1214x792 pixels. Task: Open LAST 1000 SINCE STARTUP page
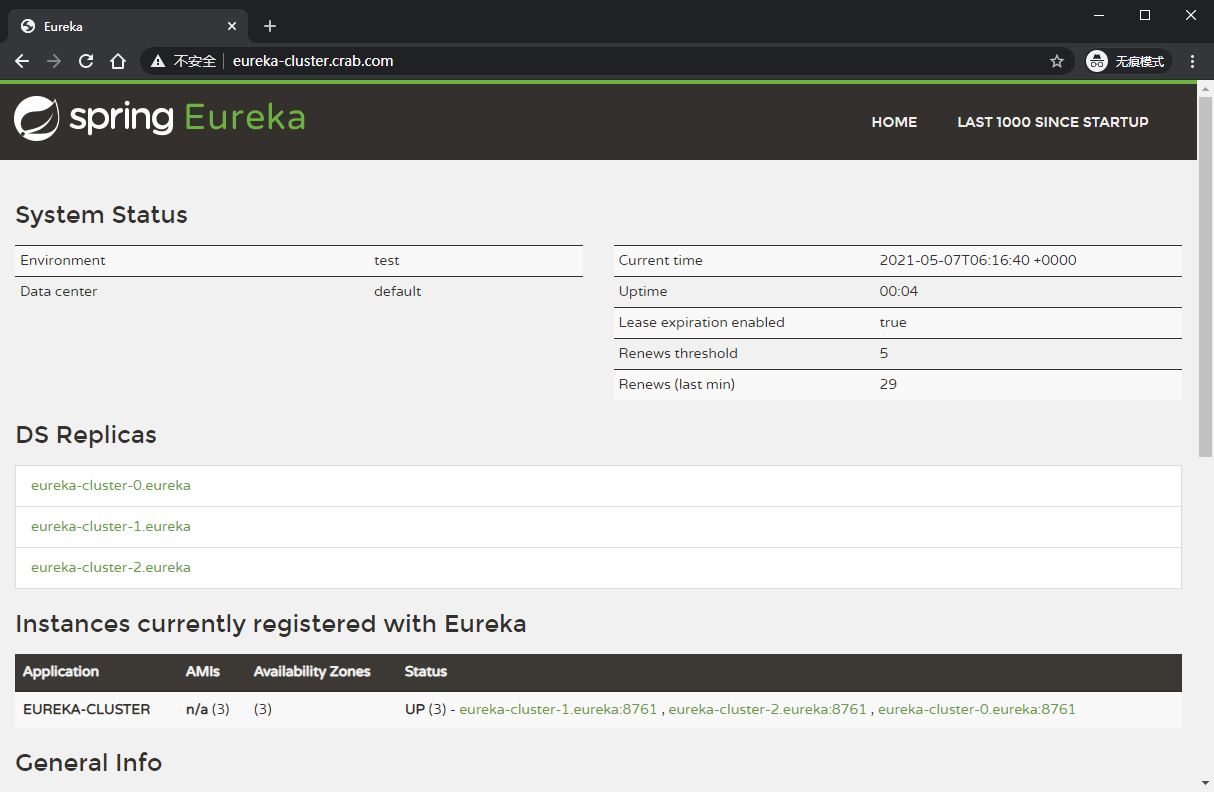coord(1053,122)
